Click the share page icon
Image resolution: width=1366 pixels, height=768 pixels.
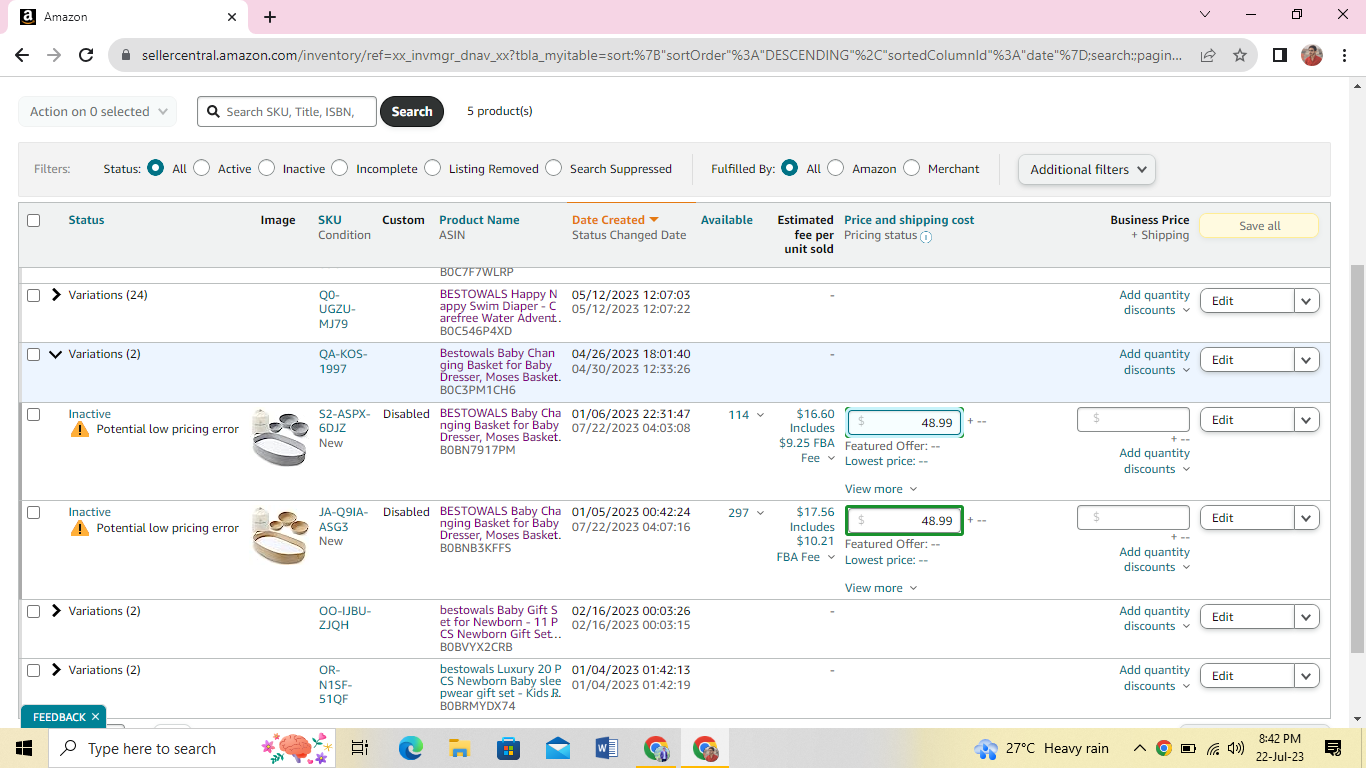(1208, 55)
